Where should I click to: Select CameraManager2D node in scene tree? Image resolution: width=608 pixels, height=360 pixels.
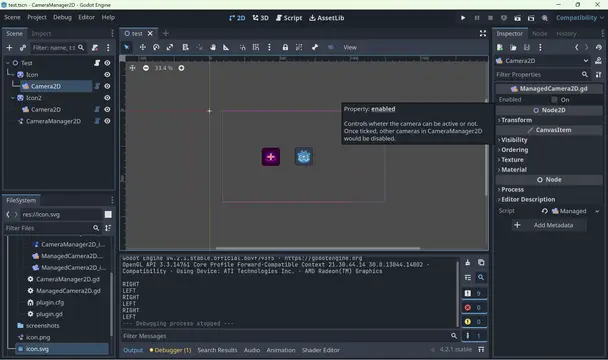[54, 121]
